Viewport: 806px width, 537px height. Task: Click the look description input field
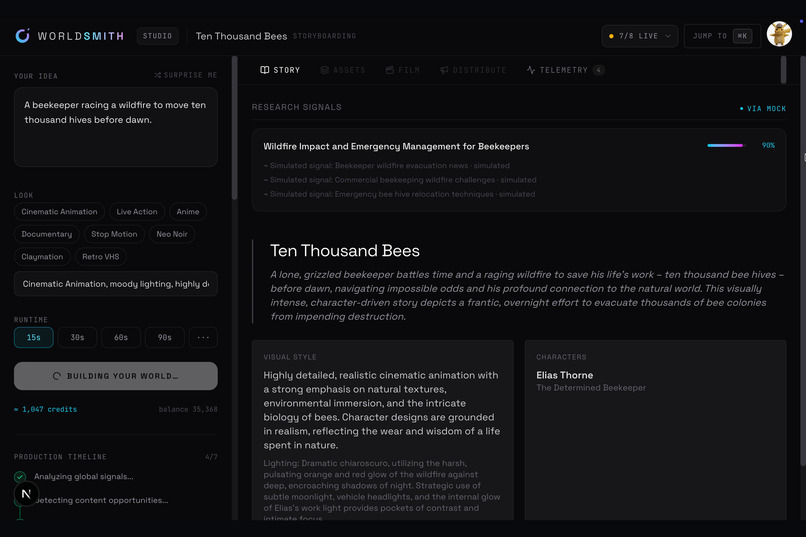116,284
